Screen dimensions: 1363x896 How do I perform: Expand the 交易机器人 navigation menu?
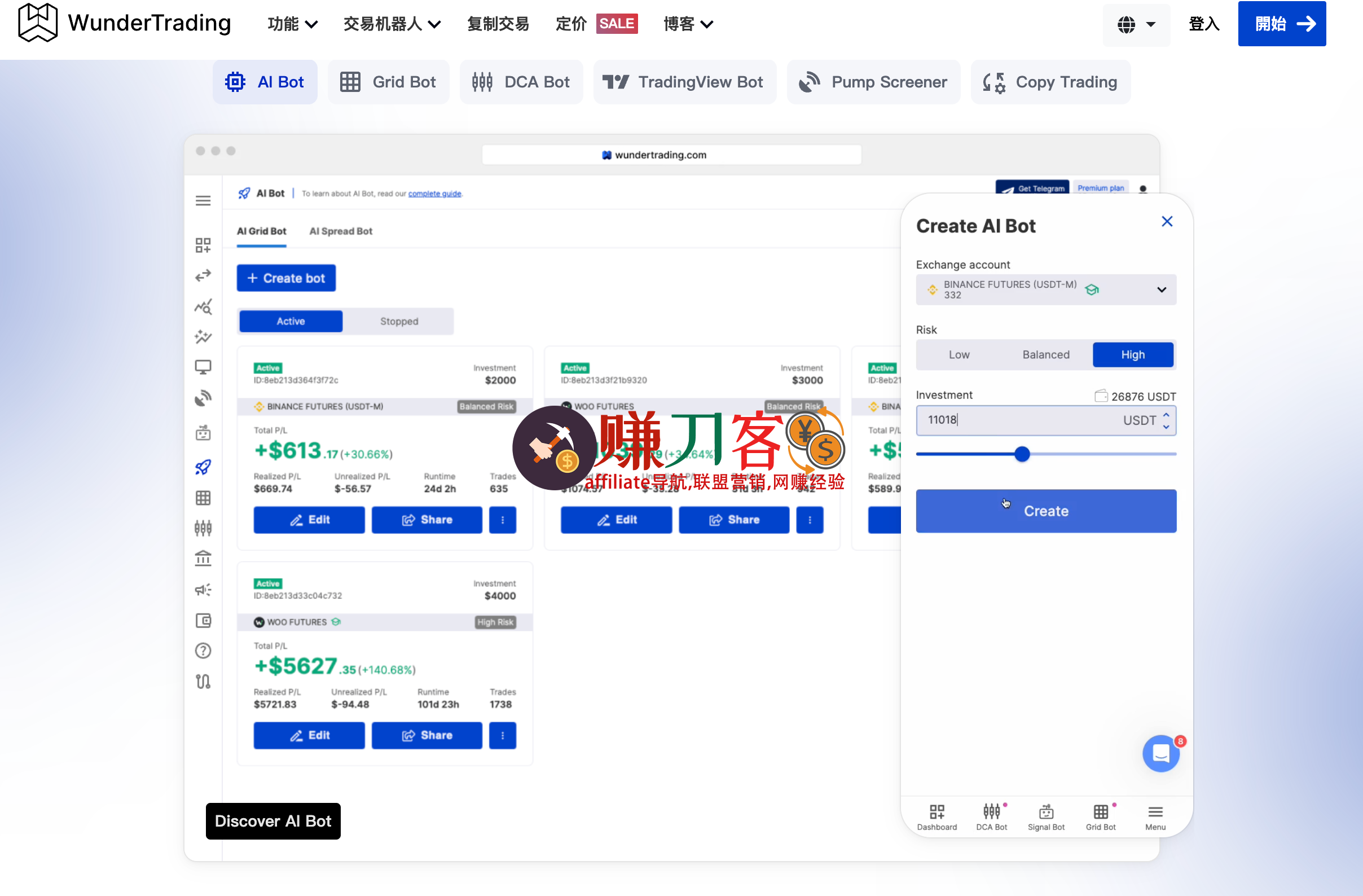coord(392,24)
